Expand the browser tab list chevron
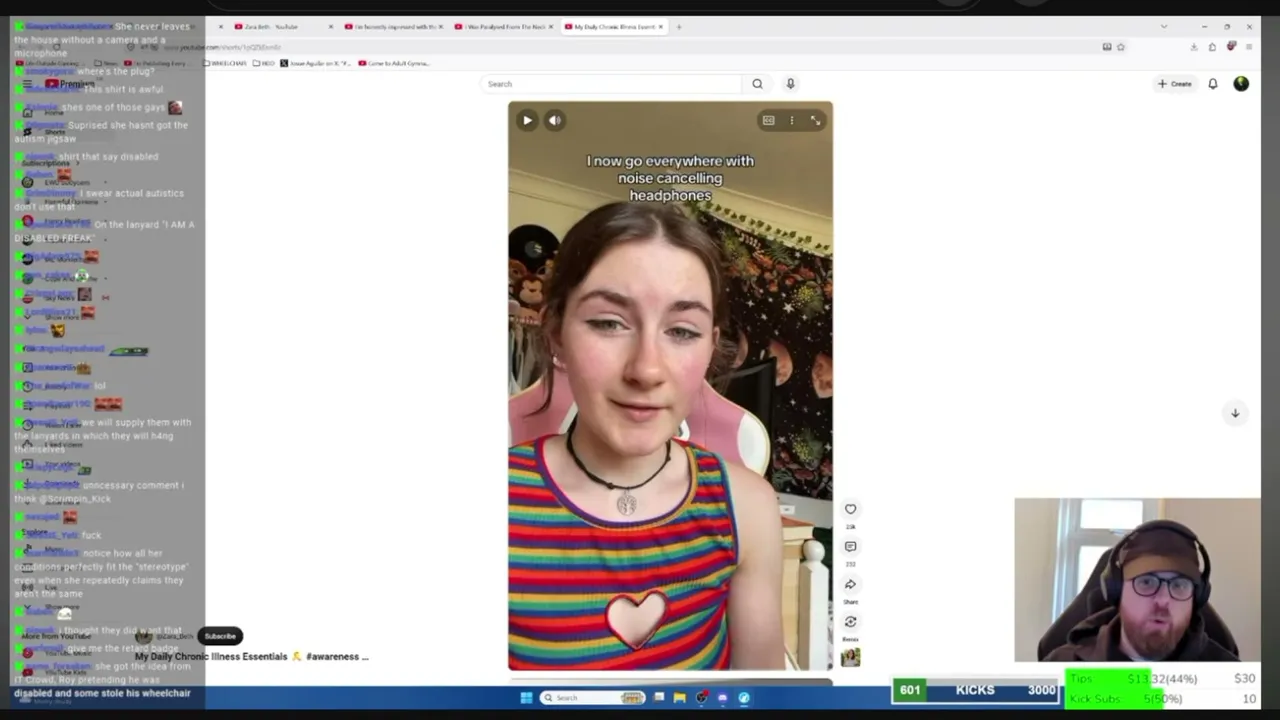Image resolution: width=1280 pixels, height=720 pixels. pos(1163,27)
